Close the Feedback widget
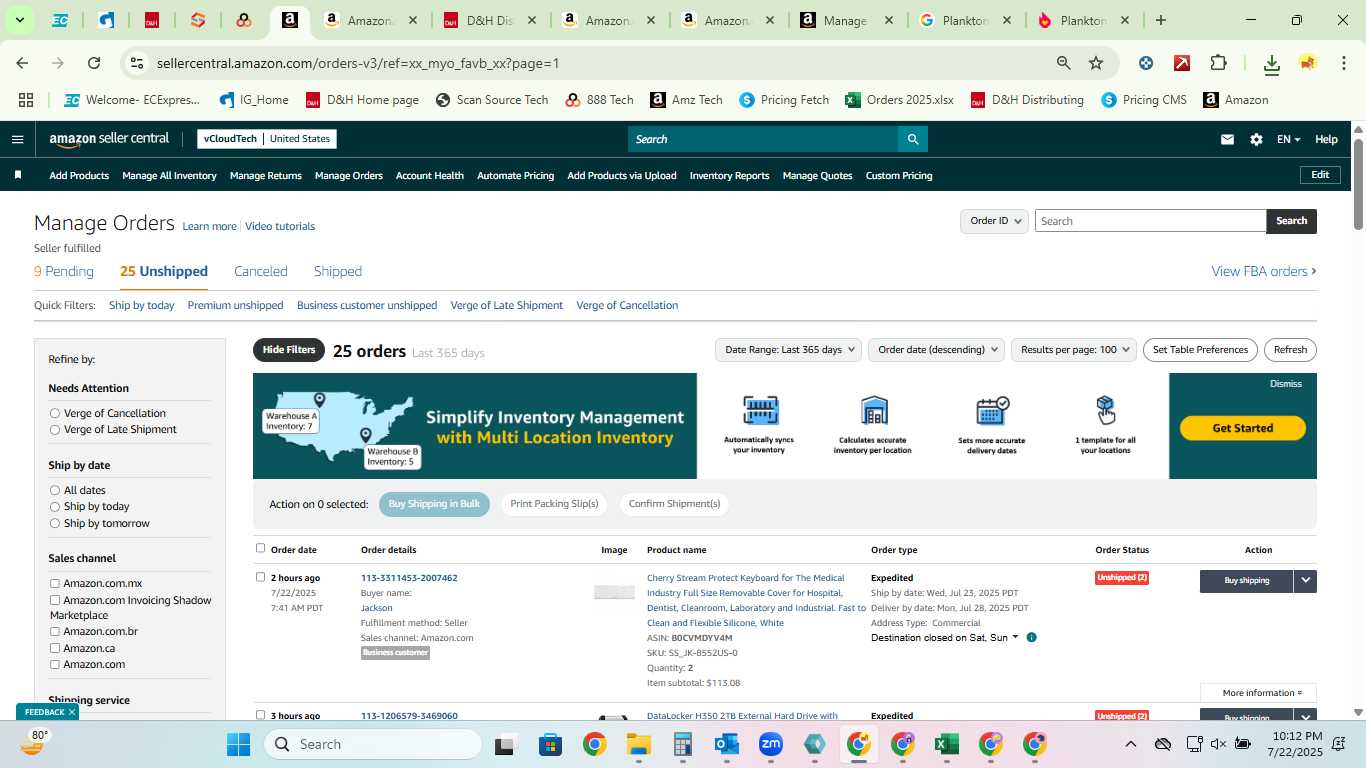Image resolution: width=1366 pixels, height=768 pixels. pyautogui.click(x=72, y=712)
